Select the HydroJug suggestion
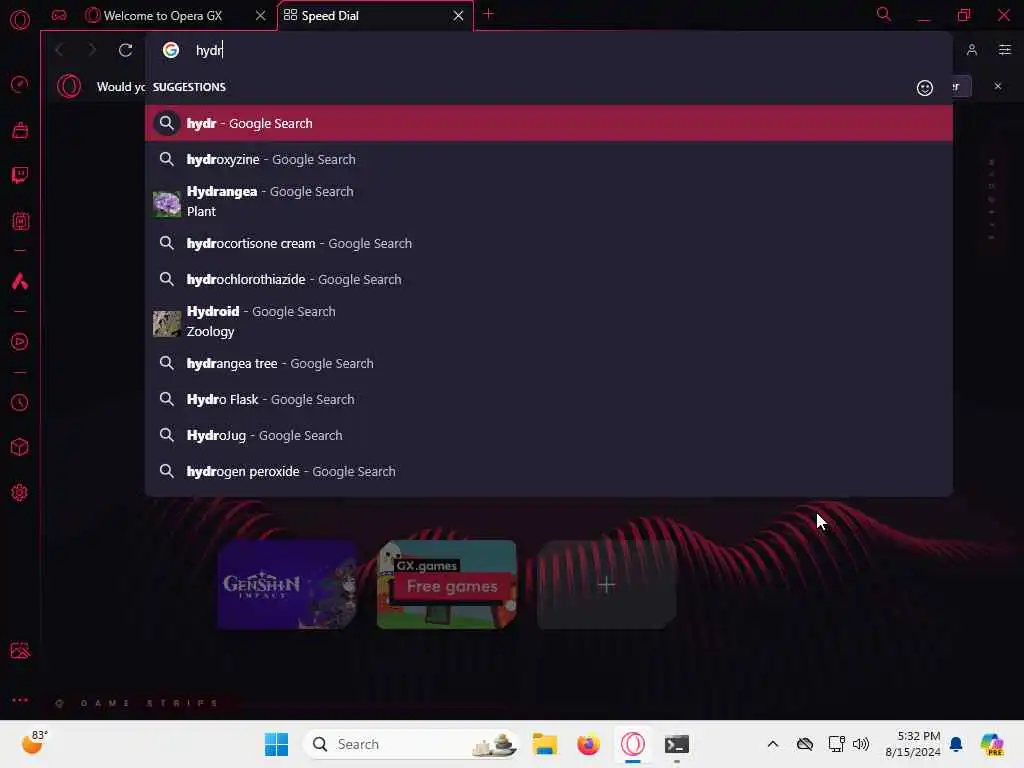The image size is (1024, 768). (549, 436)
